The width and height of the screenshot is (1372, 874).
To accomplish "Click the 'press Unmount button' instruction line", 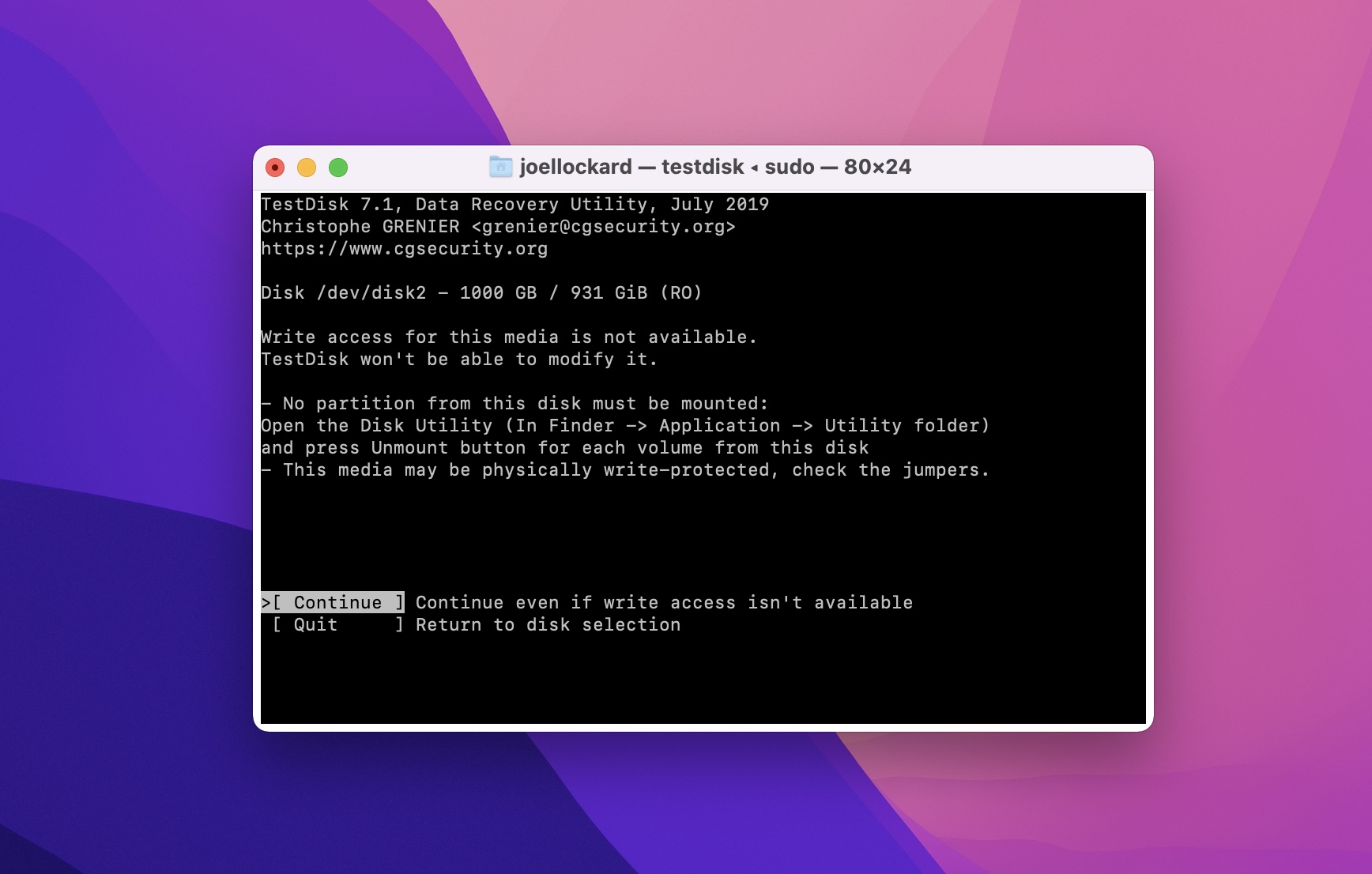I will coord(564,448).
